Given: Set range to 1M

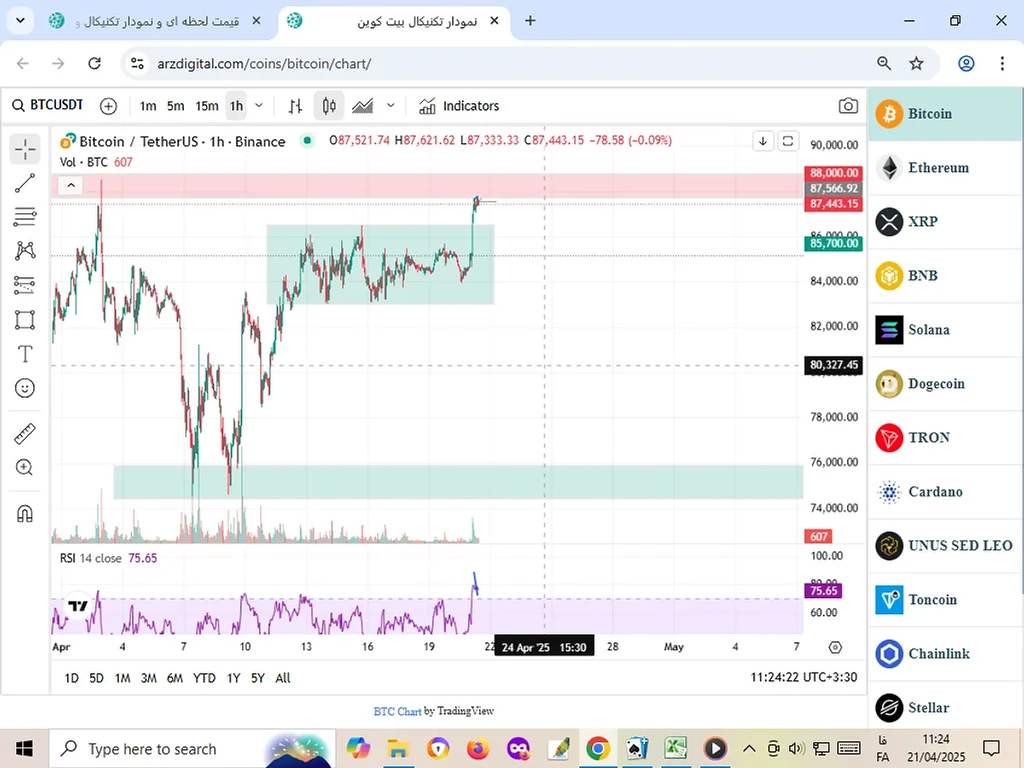Looking at the screenshot, I should pyautogui.click(x=122, y=678).
